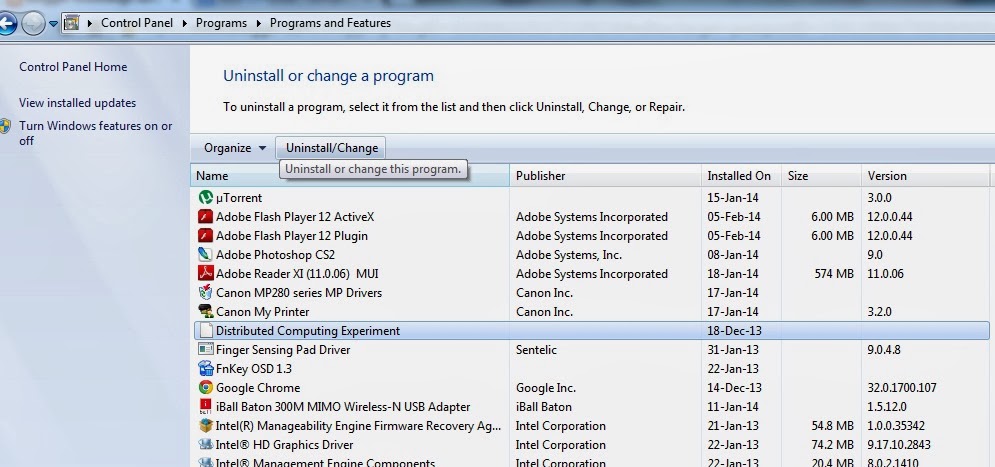This screenshot has height=467, width=995.
Task: Click the Uninstall/Change button
Action: 331,148
